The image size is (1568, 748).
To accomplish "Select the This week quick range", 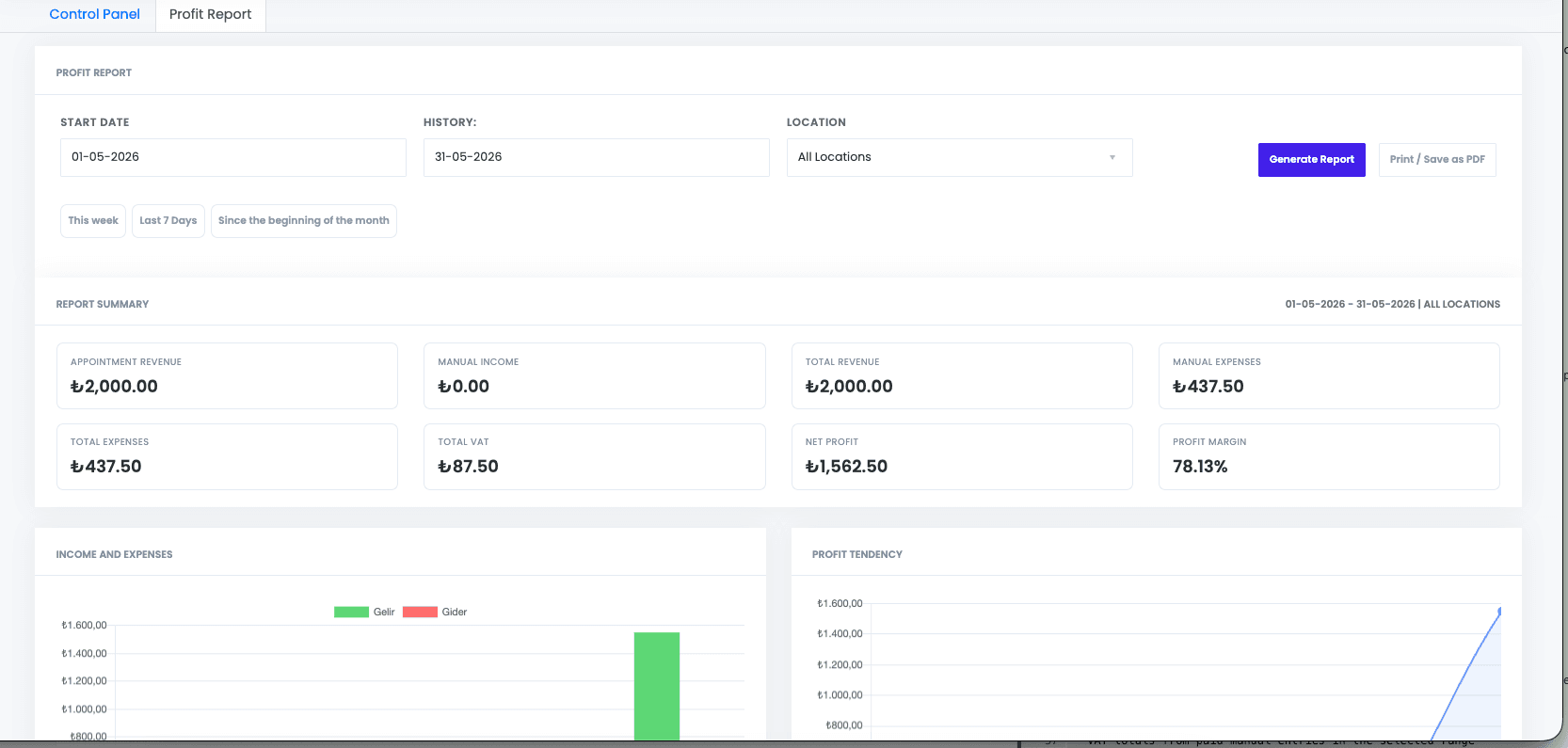I will pyautogui.click(x=93, y=221).
